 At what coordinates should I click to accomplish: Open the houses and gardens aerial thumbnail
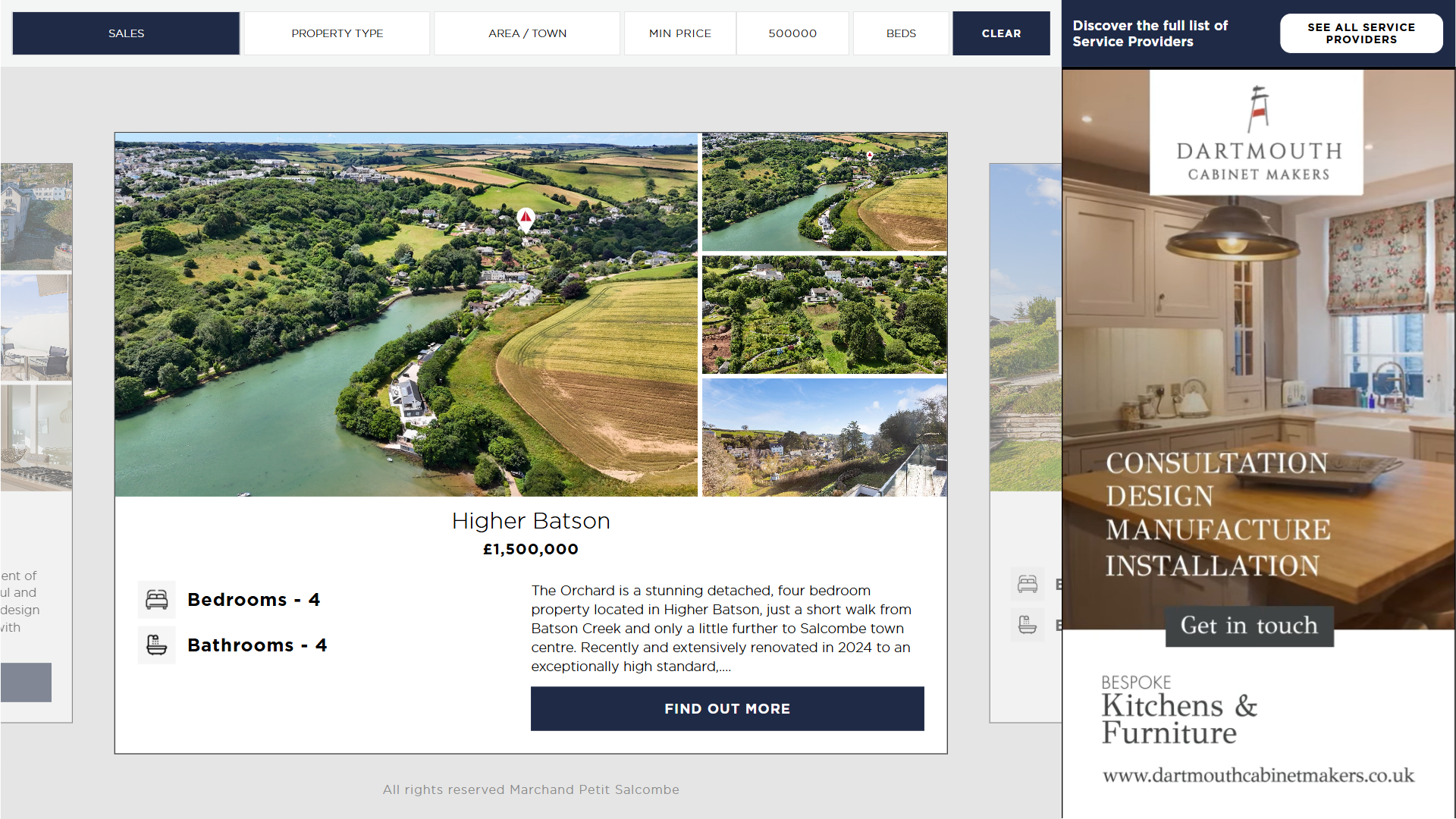click(x=824, y=315)
